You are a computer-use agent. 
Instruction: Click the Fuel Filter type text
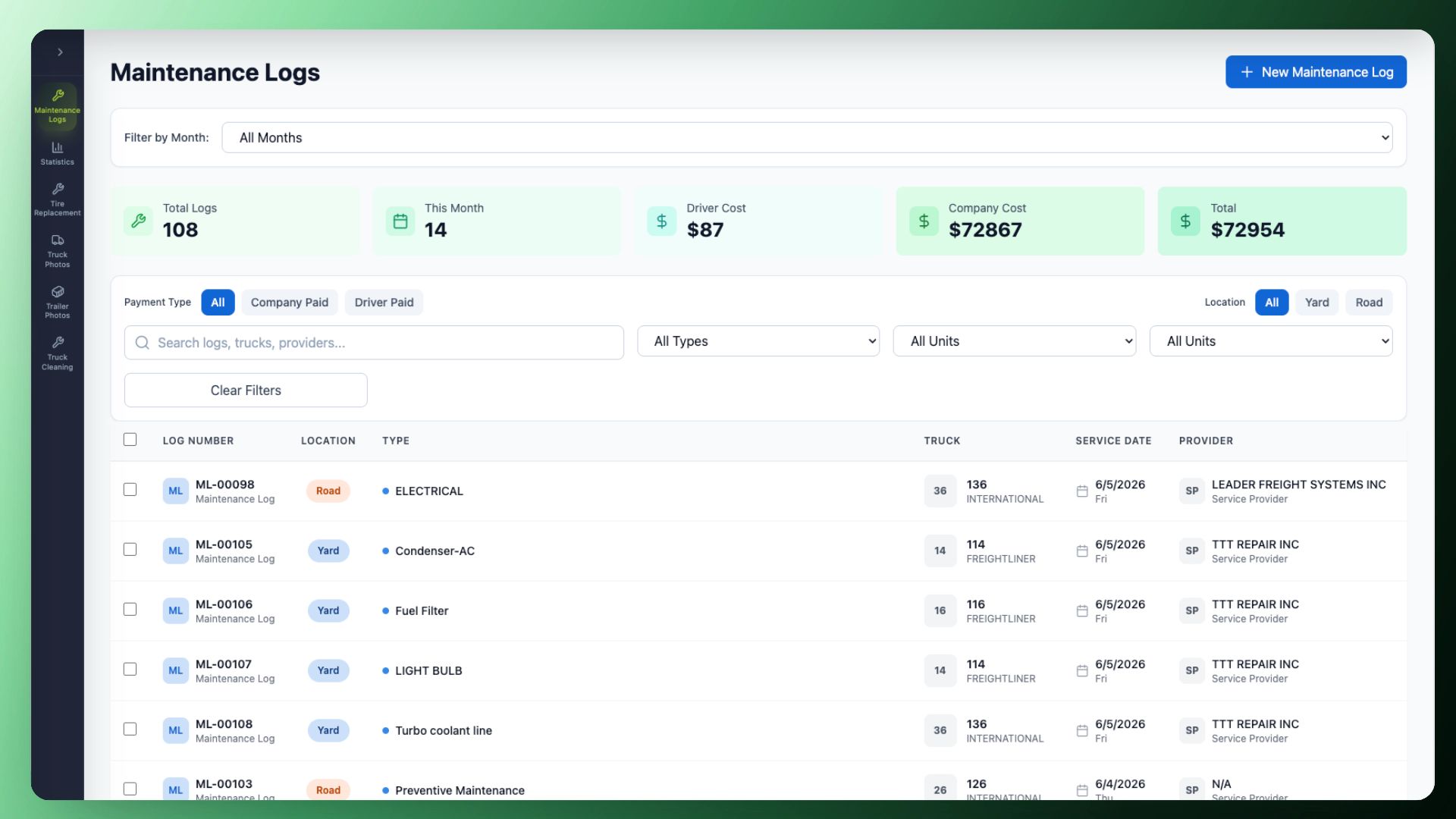(x=421, y=610)
